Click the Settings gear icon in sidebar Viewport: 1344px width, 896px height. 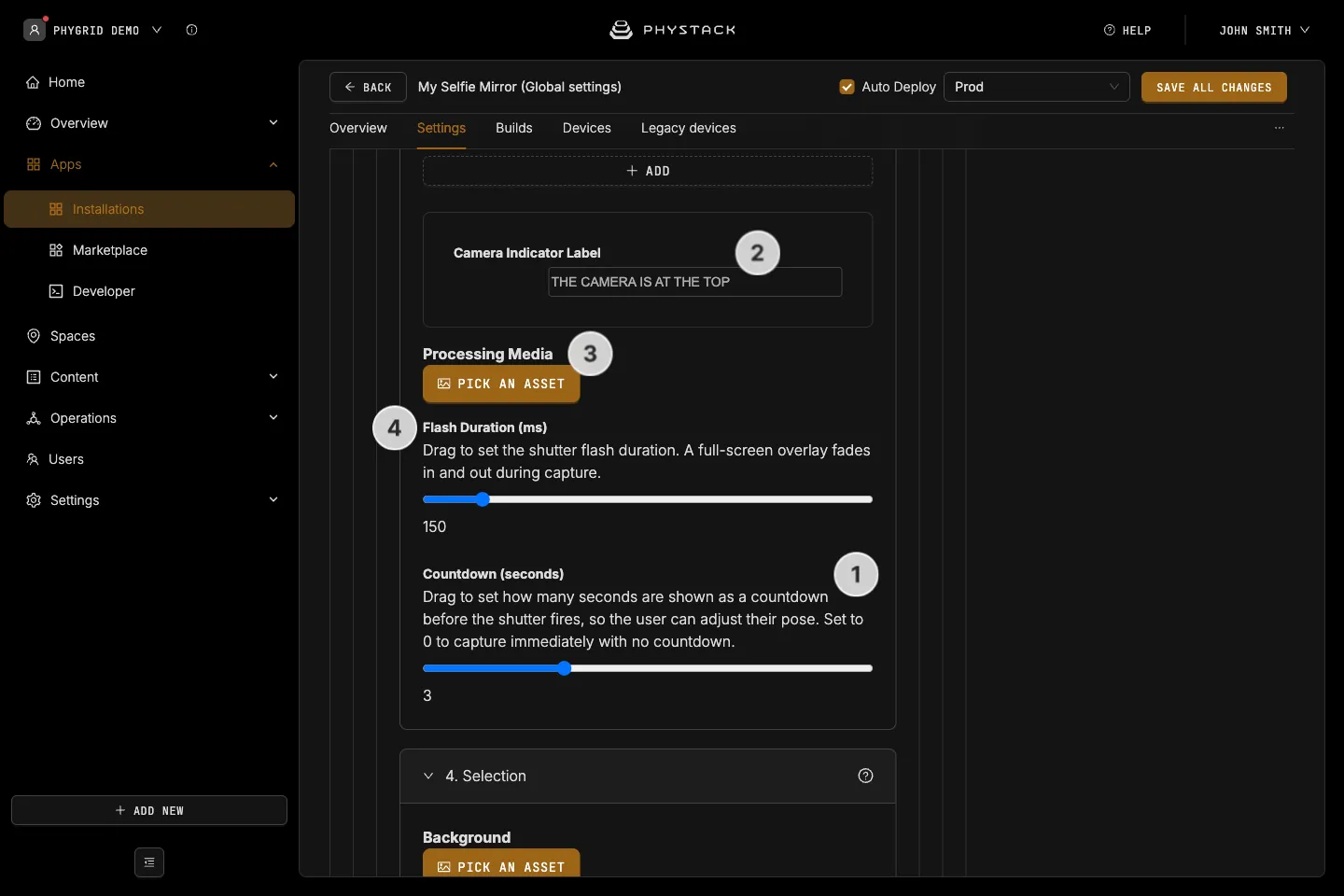34,500
